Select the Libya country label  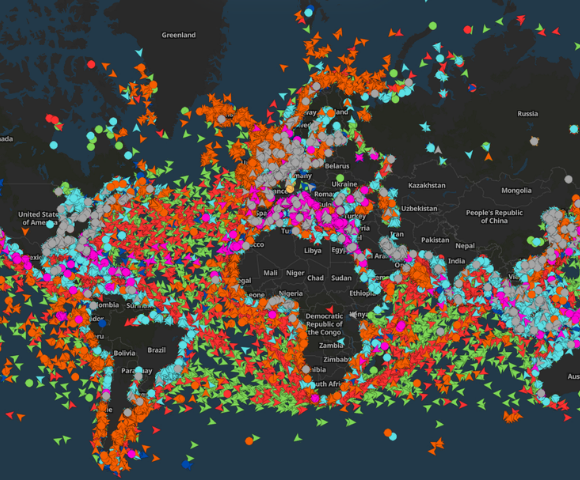(313, 251)
